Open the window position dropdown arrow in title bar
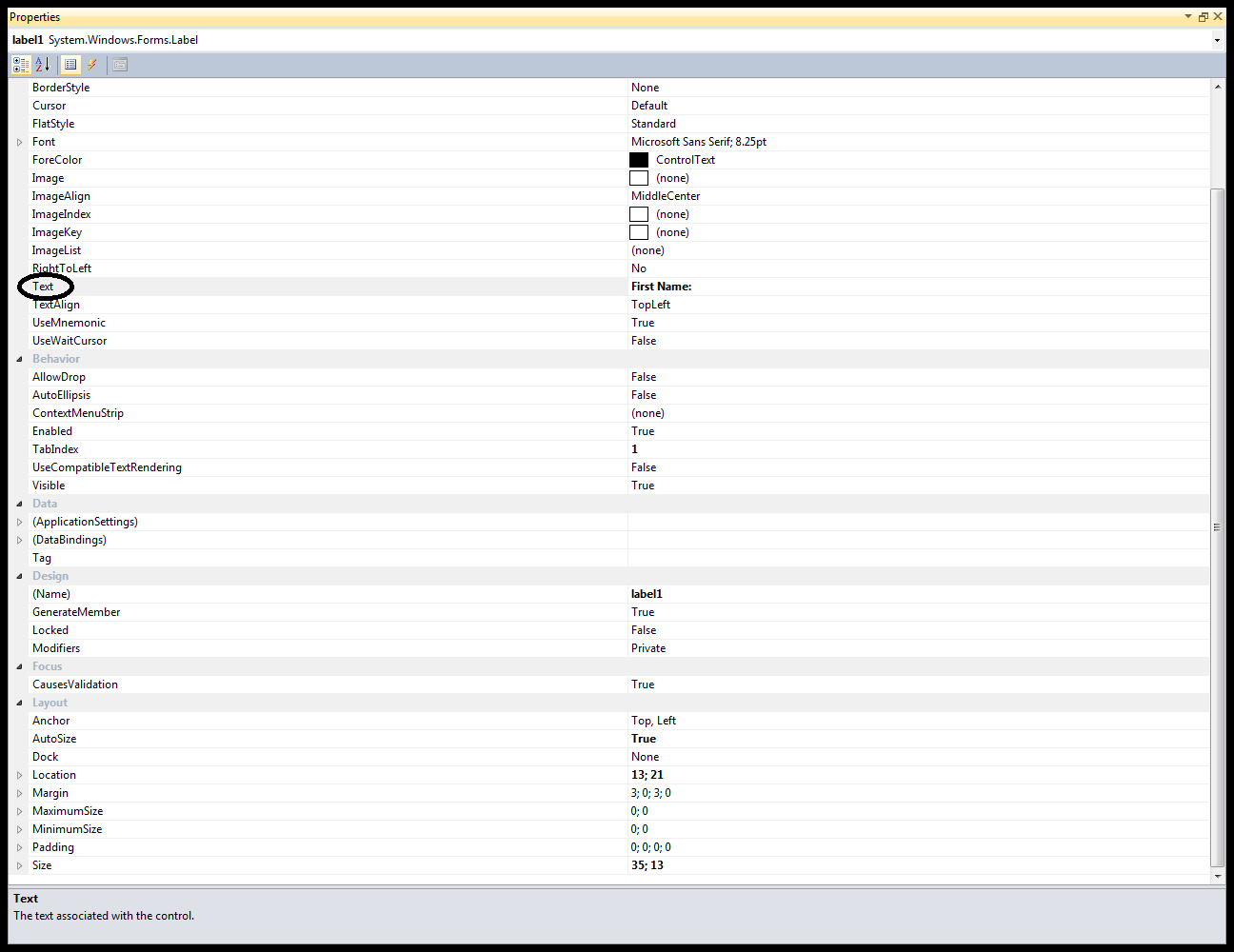The width and height of the screenshot is (1234, 952). 1188,16
